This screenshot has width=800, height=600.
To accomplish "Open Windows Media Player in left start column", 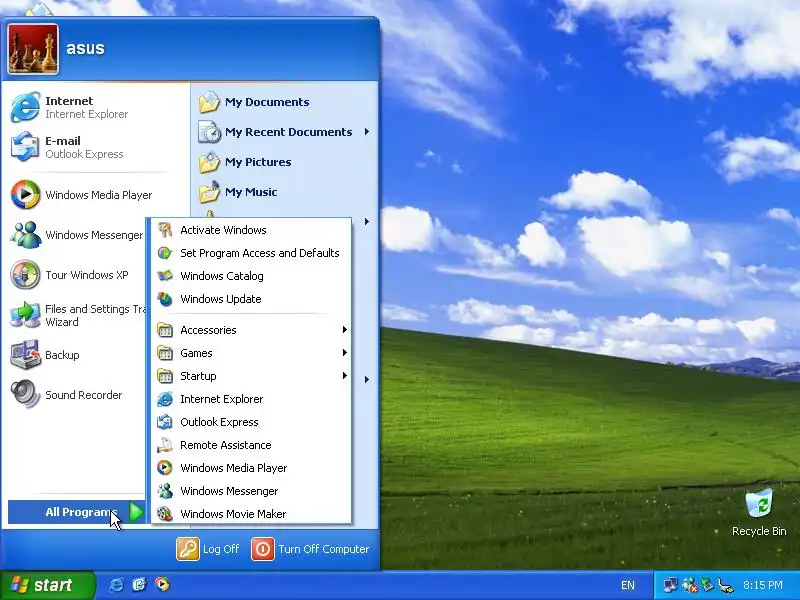I will (82, 195).
